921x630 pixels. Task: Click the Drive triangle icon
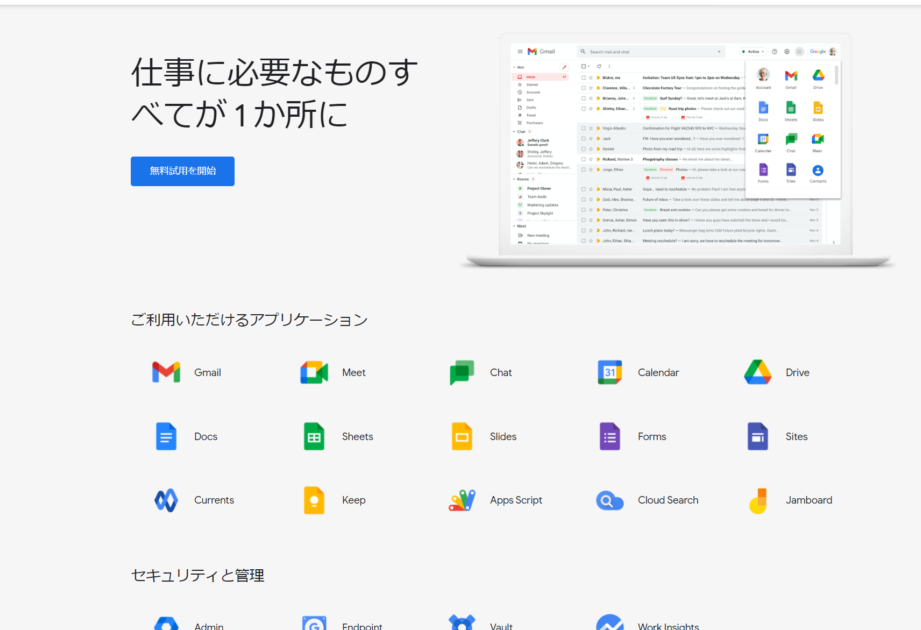pos(758,372)
